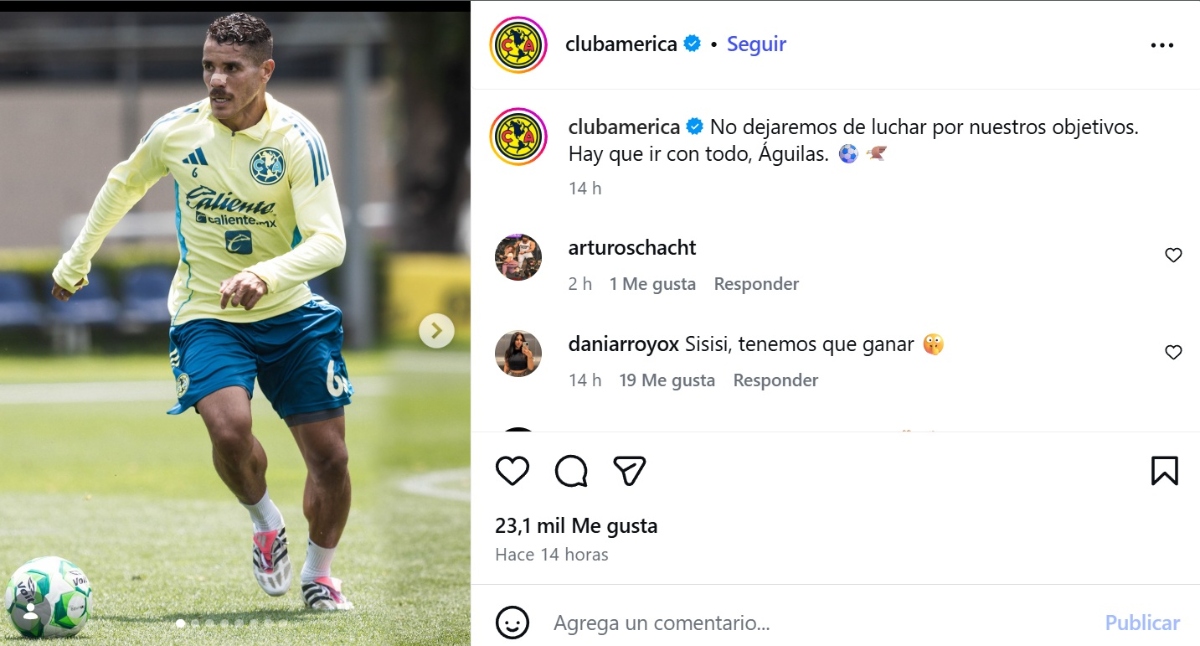Like daniarroyox's comment heart

(x=1174, y=352)
